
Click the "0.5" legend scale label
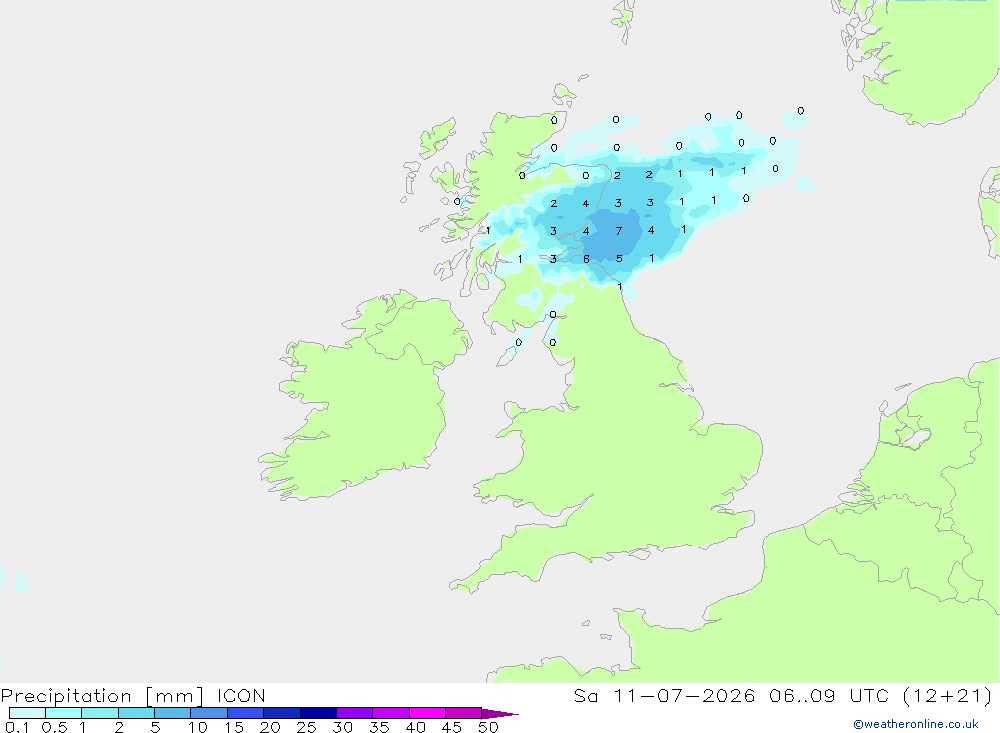coord(54,727)
